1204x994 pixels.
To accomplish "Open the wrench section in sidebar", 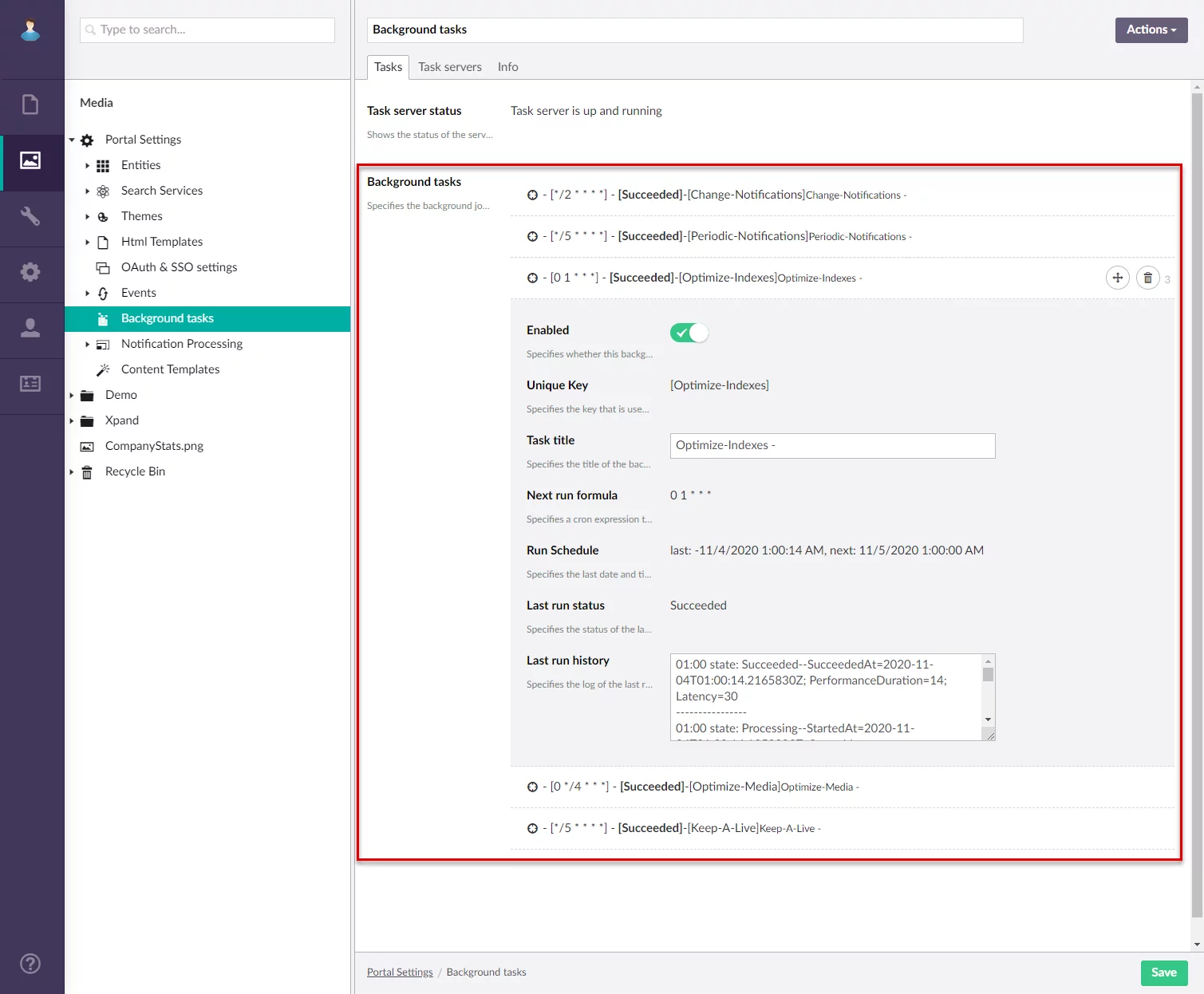I will pyautogui.click(x=30, y=216).
